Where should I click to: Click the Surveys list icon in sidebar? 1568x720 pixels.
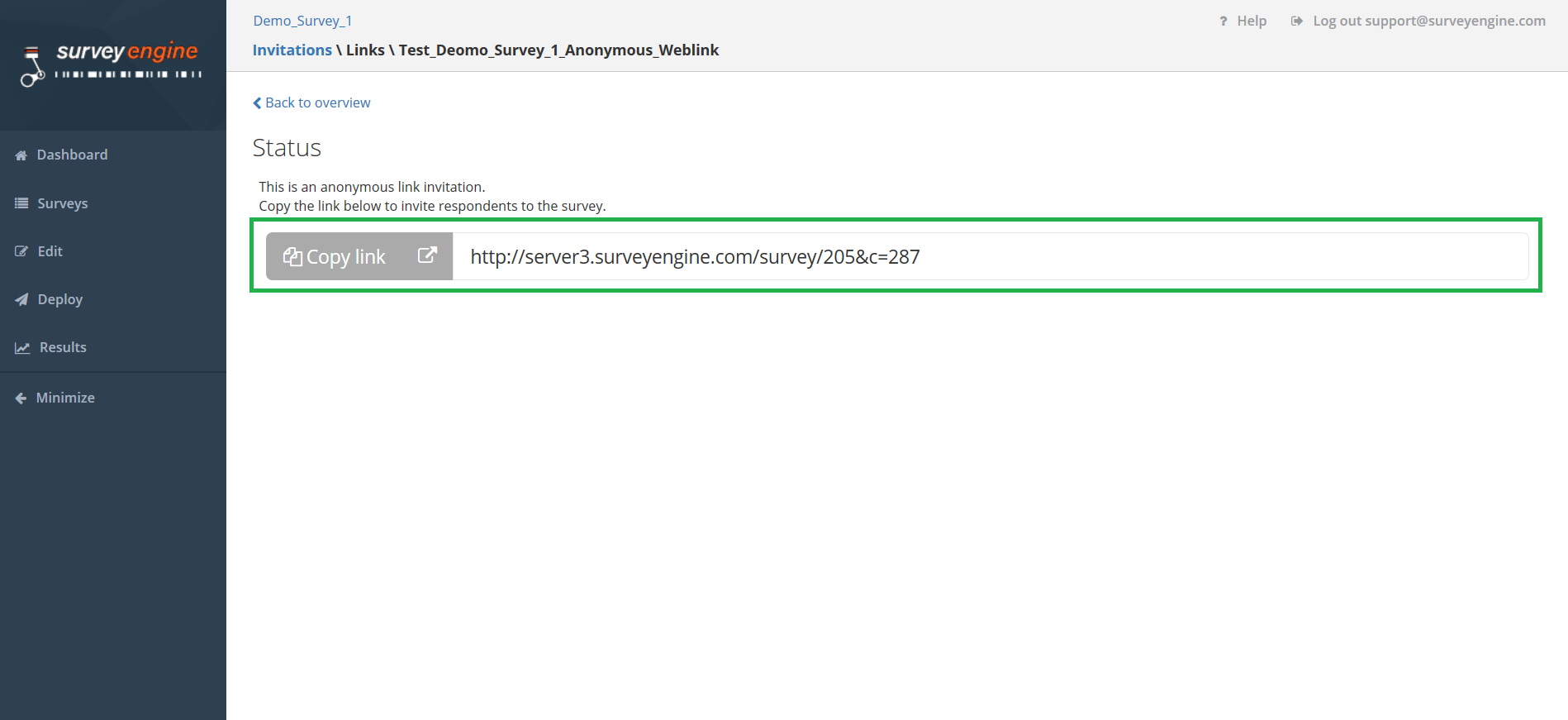(x=21, y=203)
